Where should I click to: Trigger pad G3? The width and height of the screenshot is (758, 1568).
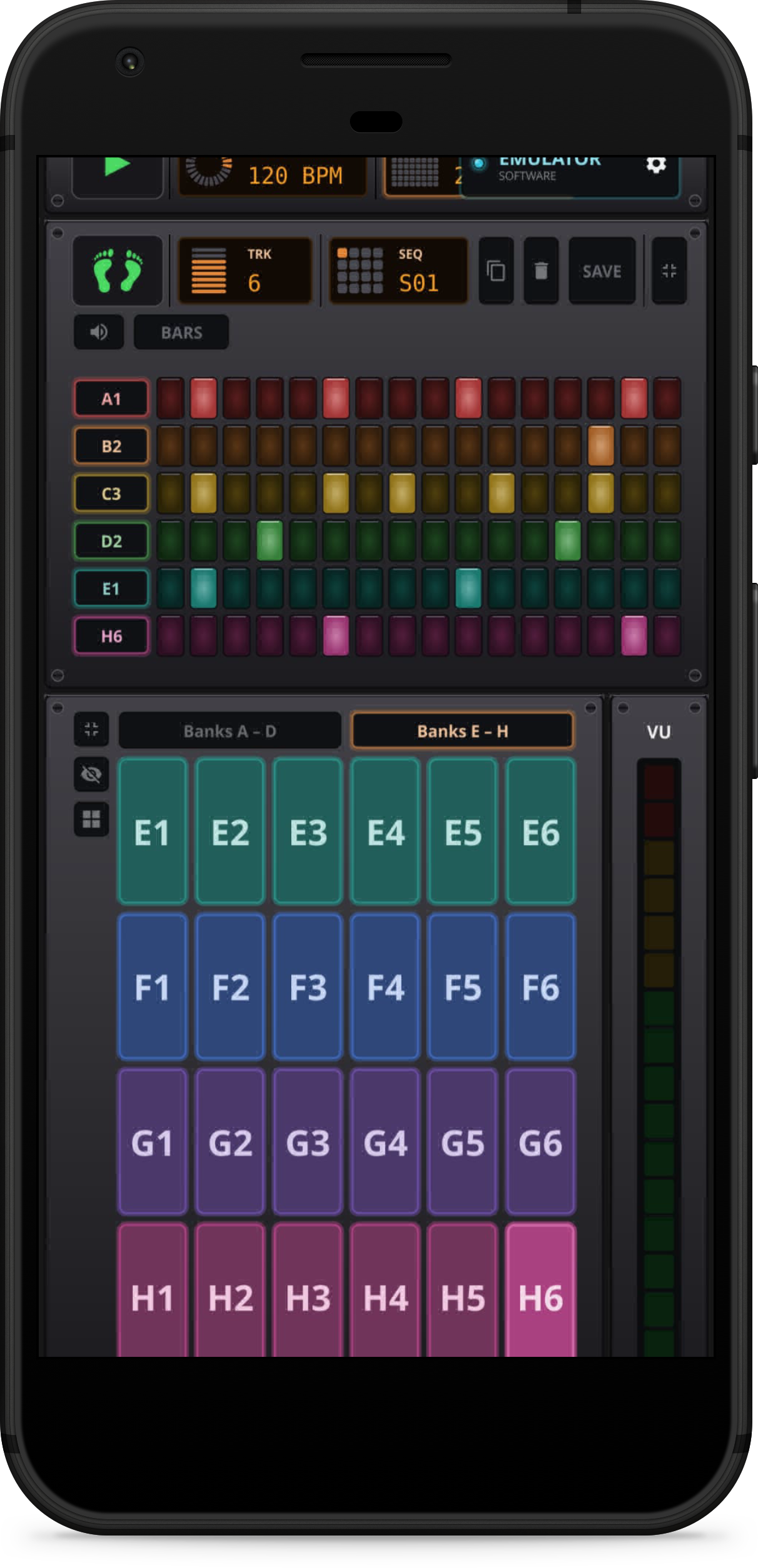coord(307,1141)
